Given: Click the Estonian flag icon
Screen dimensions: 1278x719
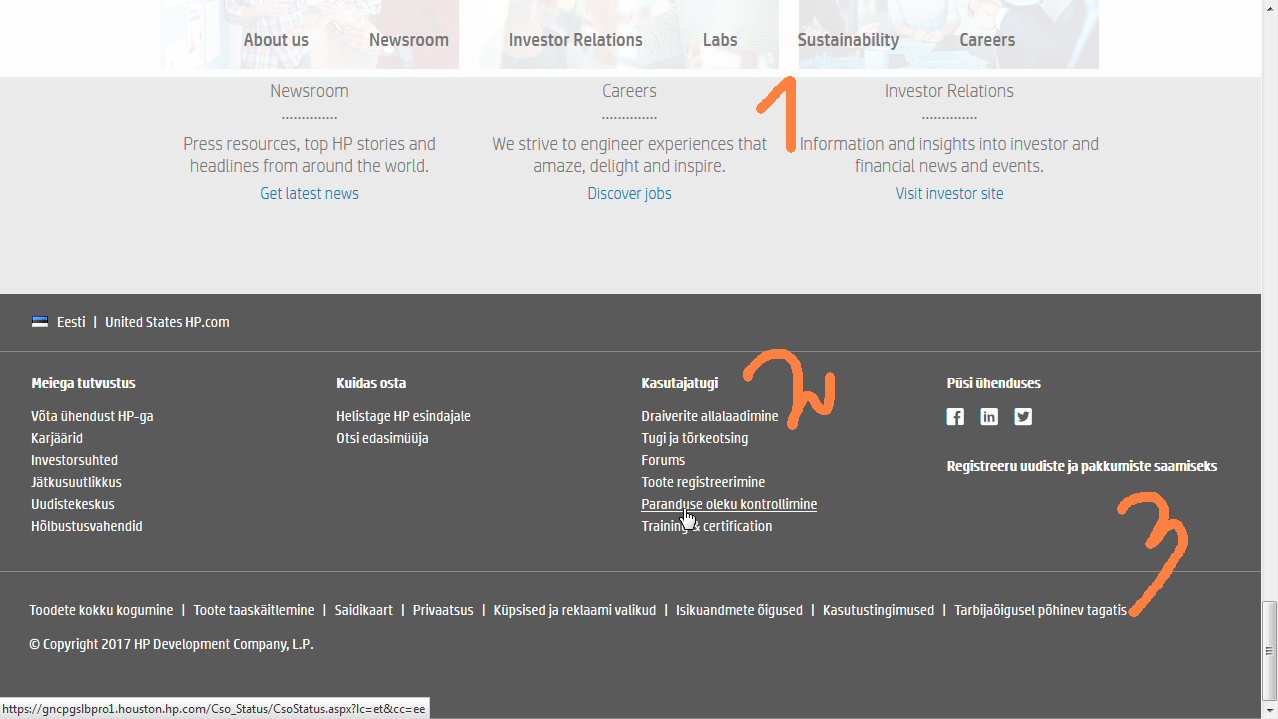Looking at the screenshot, I should 40,322.
